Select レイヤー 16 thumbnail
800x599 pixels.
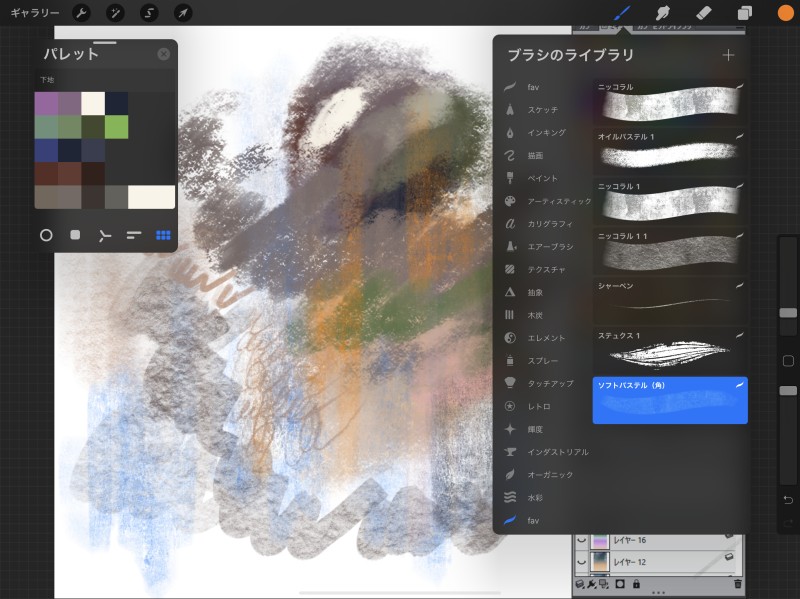pos(600,540)
